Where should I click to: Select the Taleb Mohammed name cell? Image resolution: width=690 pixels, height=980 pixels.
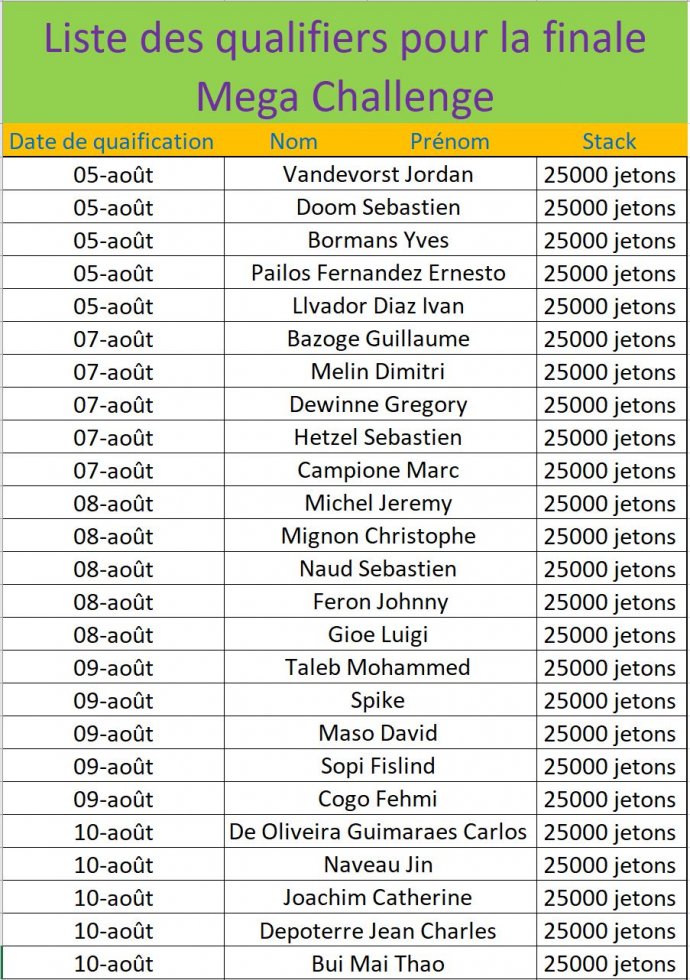click(x=378, y=668)
